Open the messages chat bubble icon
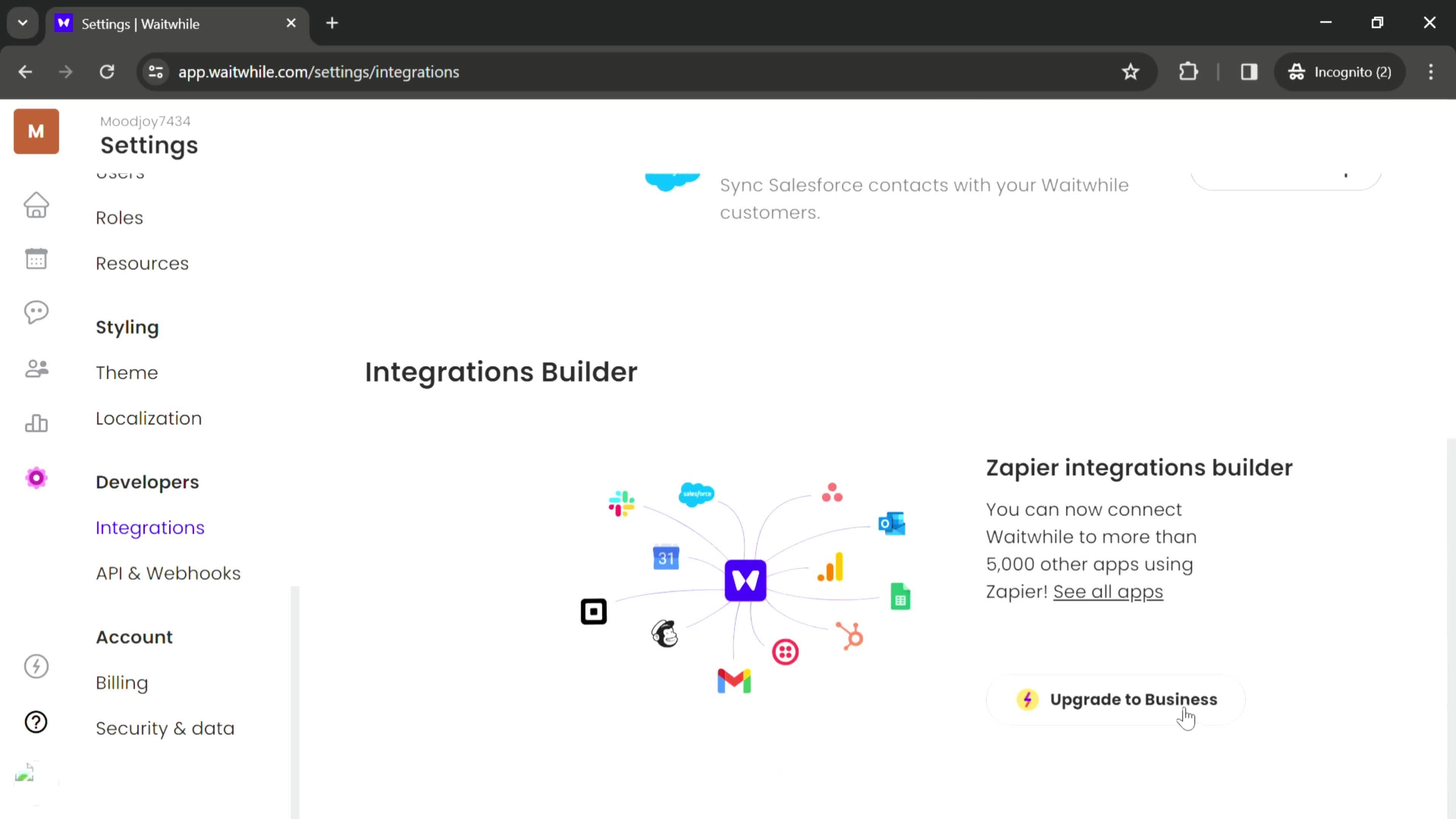This screenshot has width=1456, height=819. coord(36,312)
